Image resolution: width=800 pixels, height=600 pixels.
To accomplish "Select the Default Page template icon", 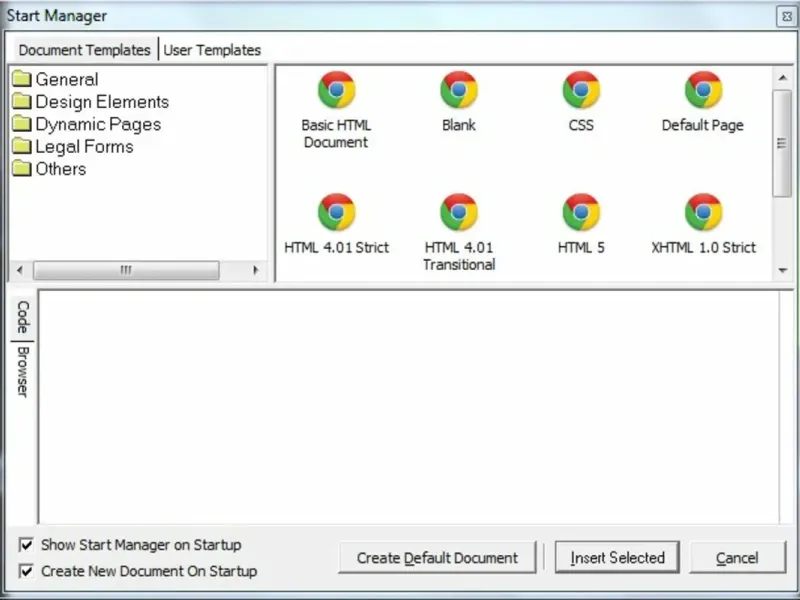I will point(703,90).
